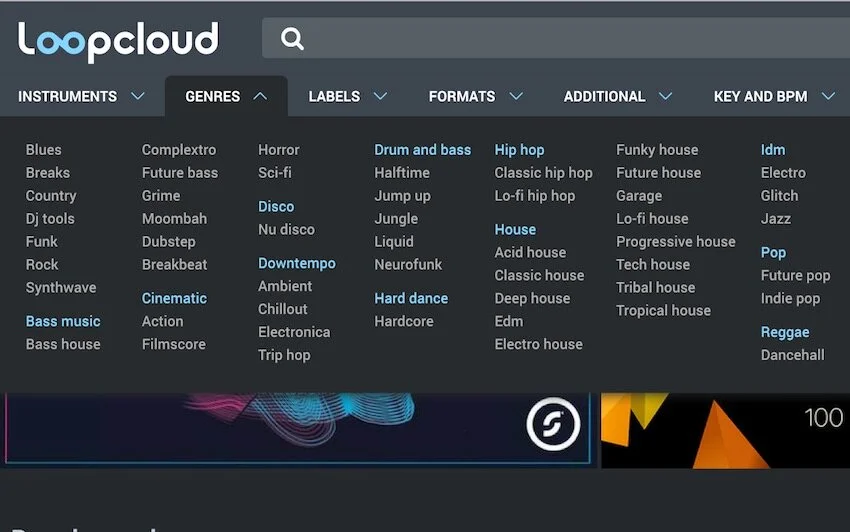Open the Additional dropdown
This screenshot has width=850, height=532.
coord(618,97)
